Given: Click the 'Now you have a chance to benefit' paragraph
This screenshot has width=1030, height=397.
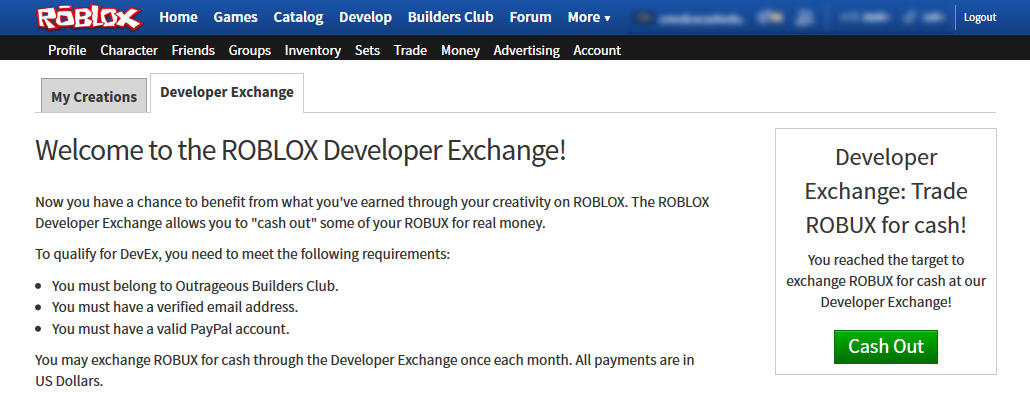Looking at the screenshot, I should (x=372, y=212).
